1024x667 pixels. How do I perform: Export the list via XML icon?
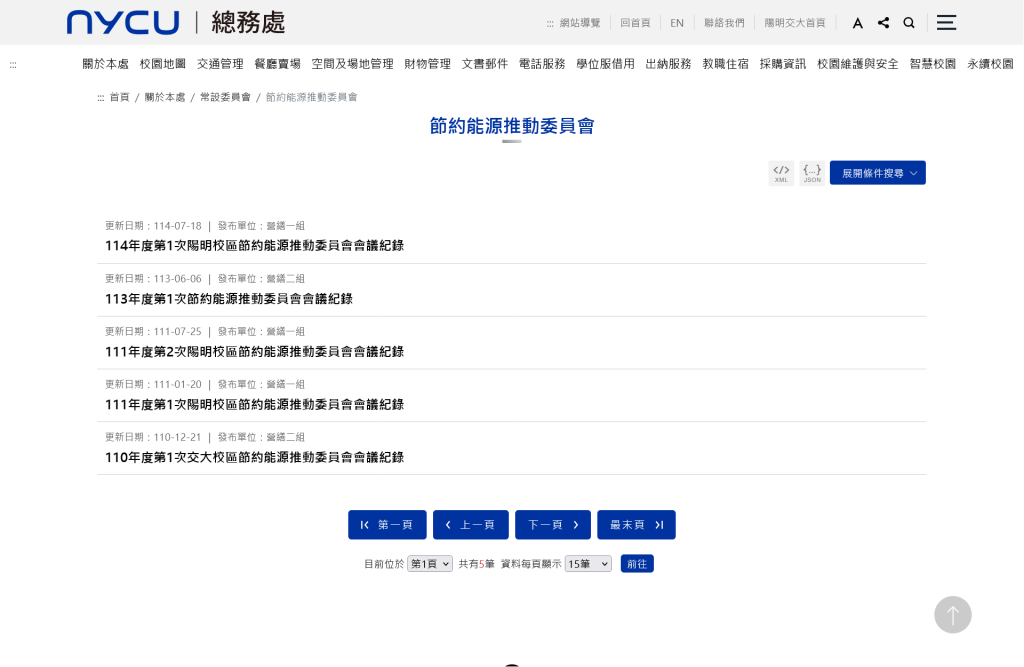click(781, 173)
